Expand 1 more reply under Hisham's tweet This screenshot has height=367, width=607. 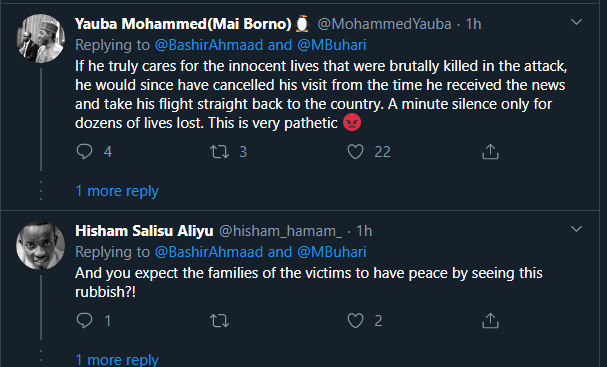(x=117, y=360)
